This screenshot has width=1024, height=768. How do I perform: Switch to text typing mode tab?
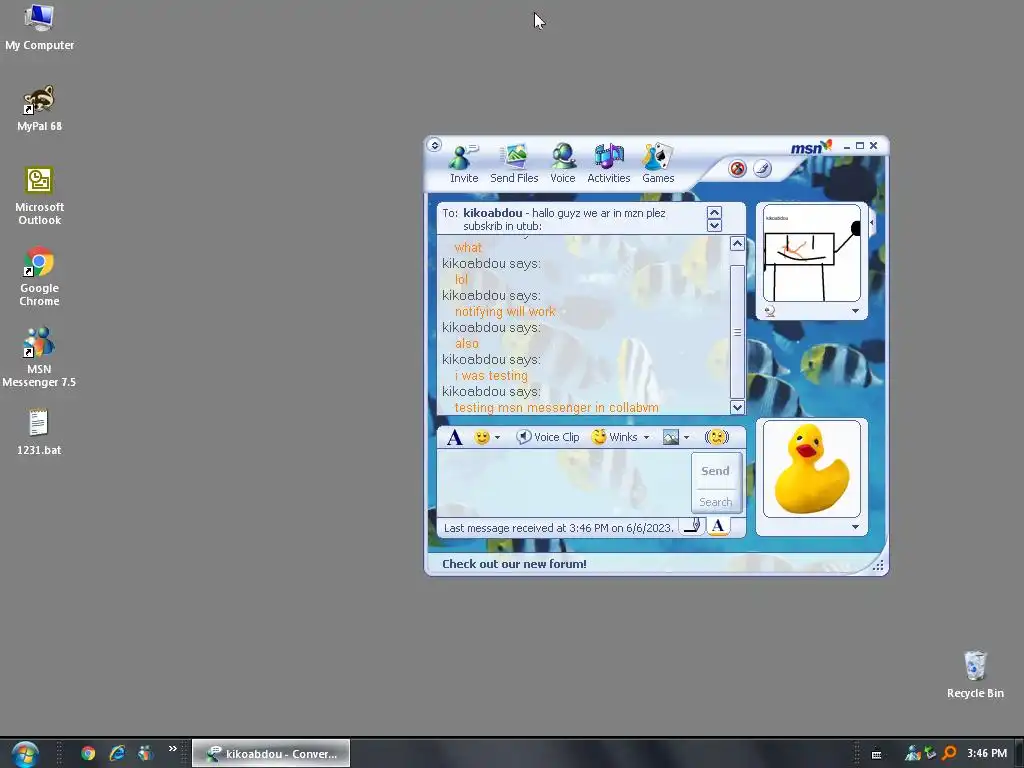718,526
